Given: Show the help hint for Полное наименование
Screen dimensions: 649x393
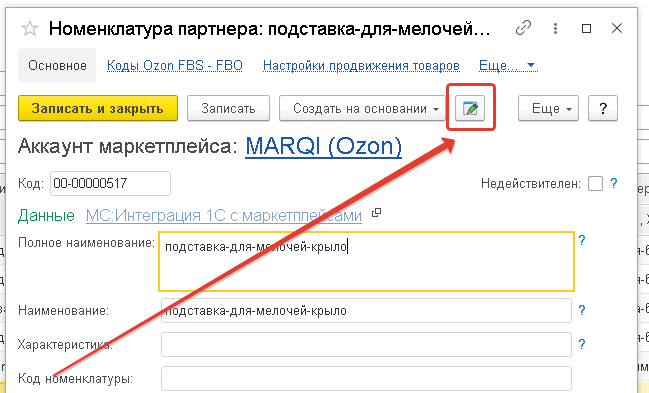Looking at the screenshot, I should point(582,240).
